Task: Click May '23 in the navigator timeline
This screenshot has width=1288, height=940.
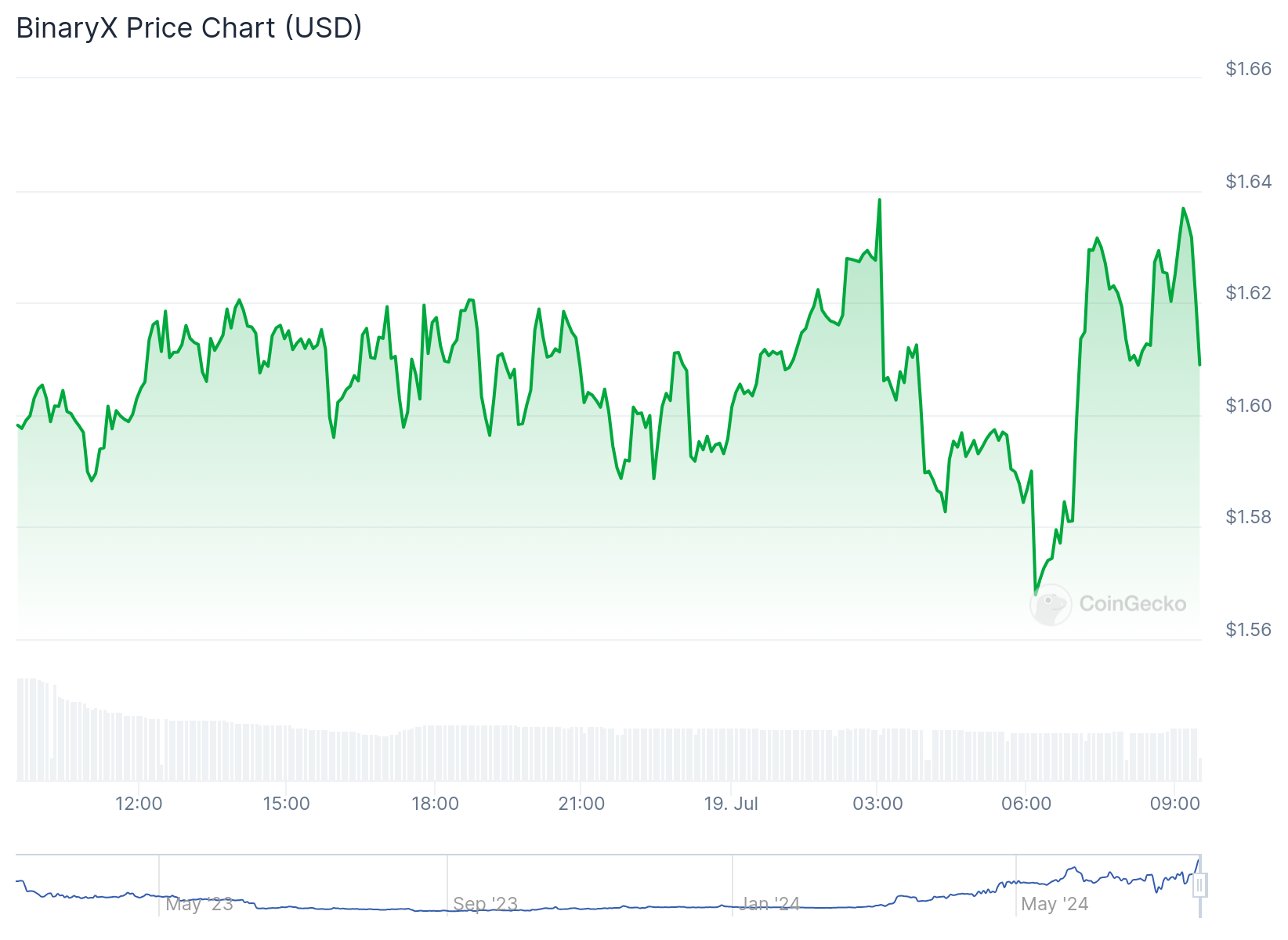Action: point(200,904)
